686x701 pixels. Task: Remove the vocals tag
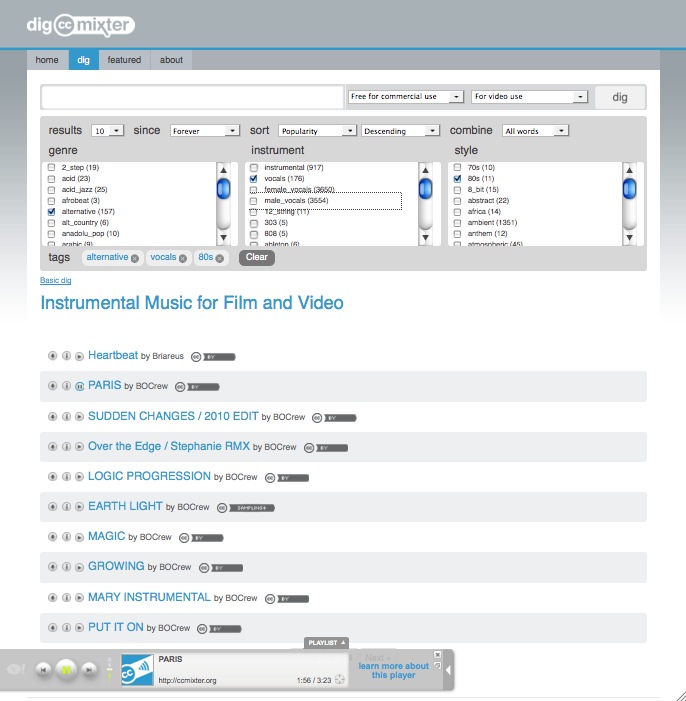[x=182, y=258]
